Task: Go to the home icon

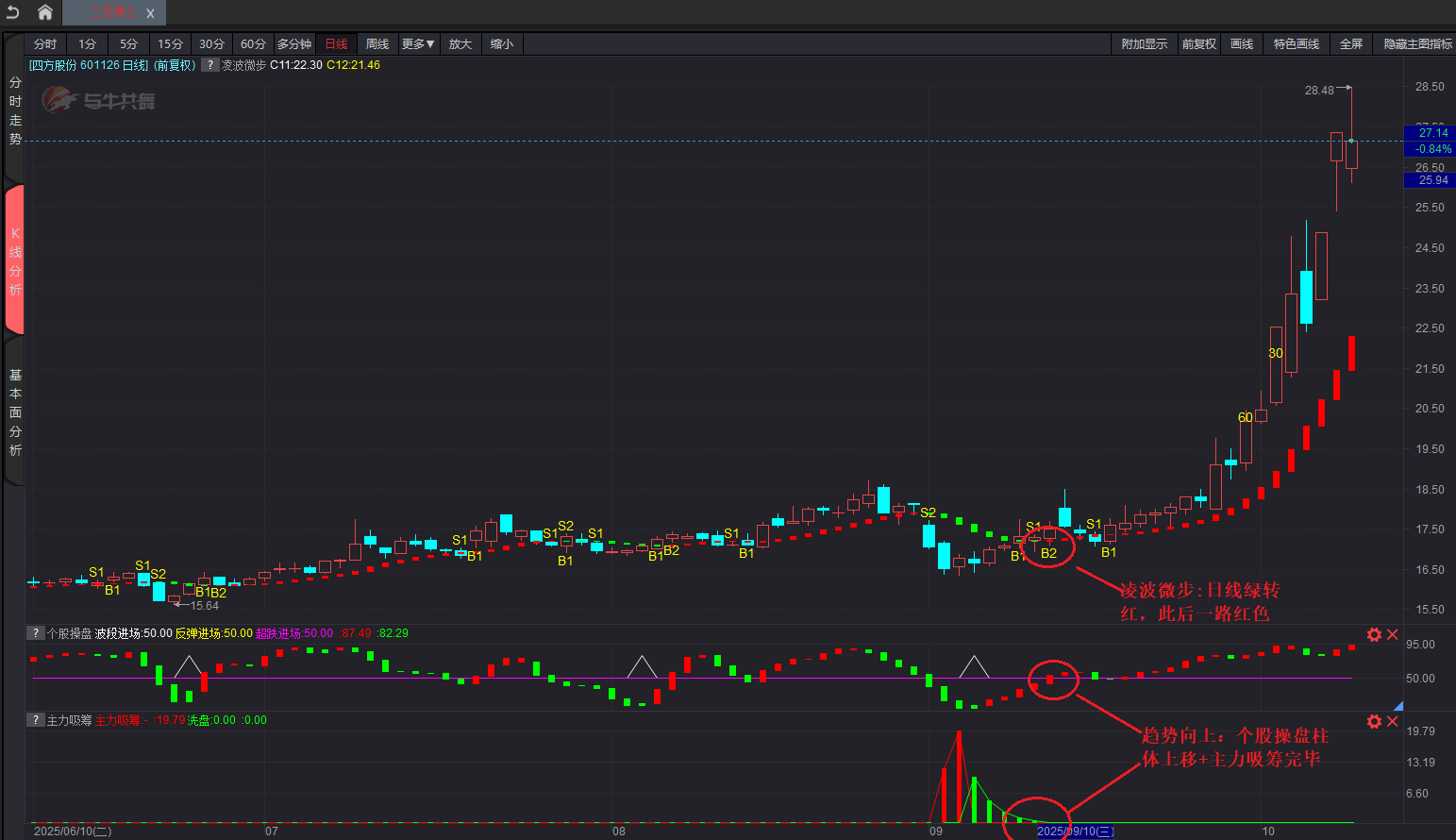Action: tap(44, 12)
